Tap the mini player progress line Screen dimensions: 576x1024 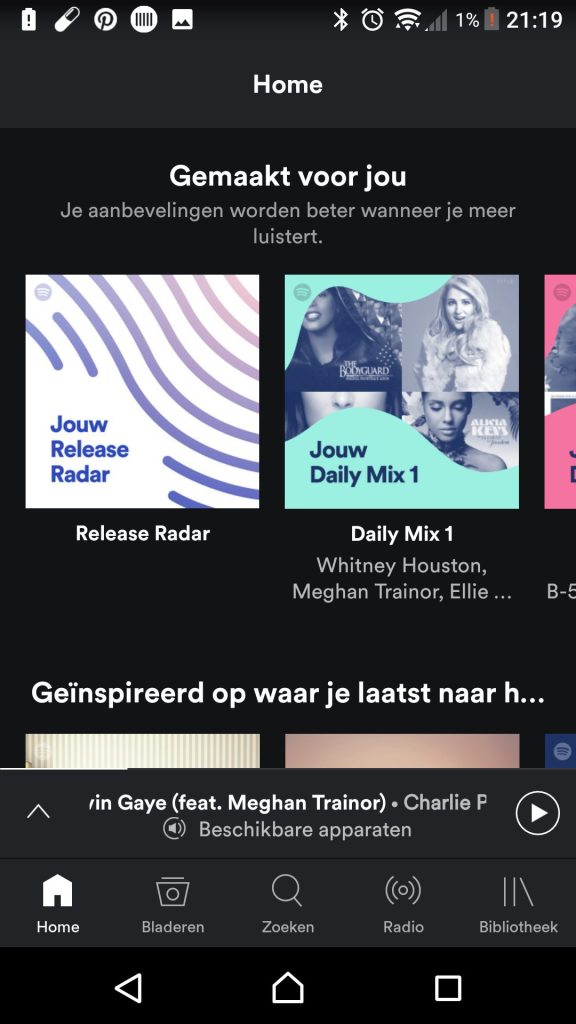[x=288, y=769]
